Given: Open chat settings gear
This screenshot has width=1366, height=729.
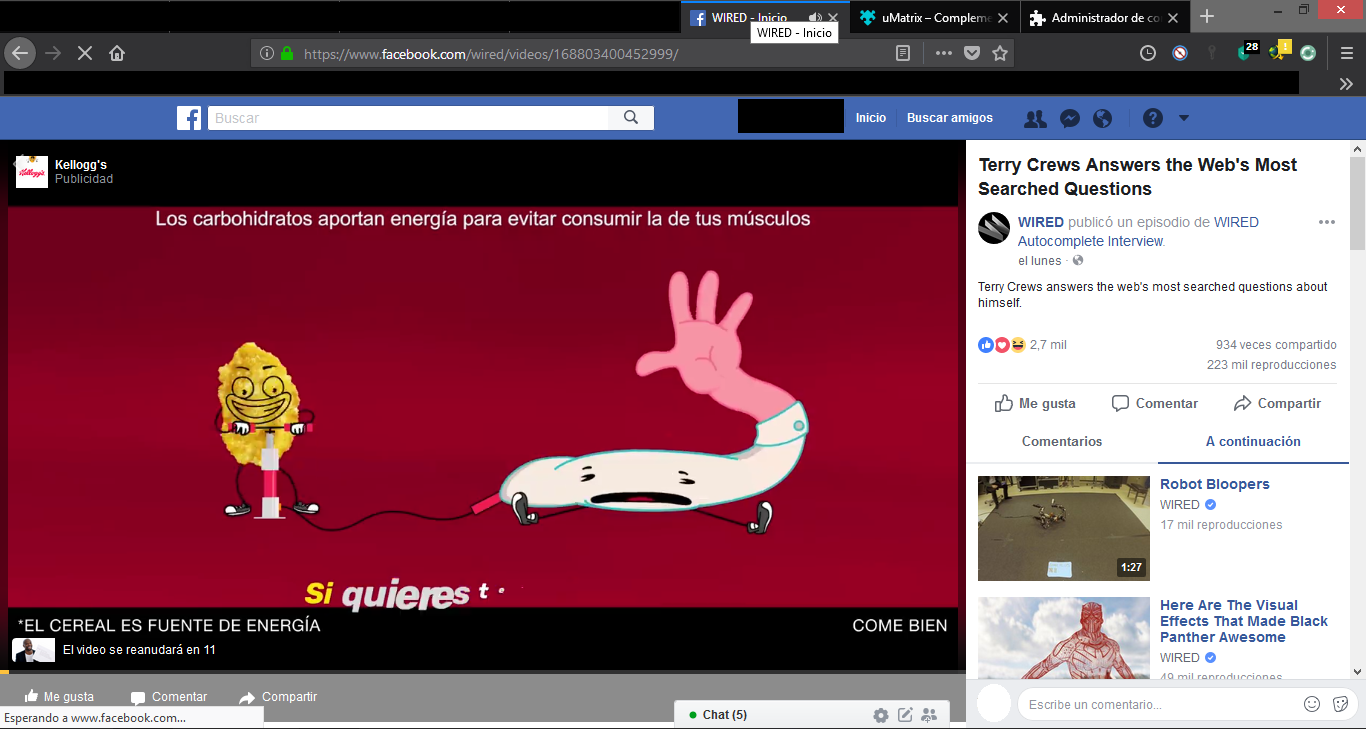Looking at the screenshot, I should 881,715.
